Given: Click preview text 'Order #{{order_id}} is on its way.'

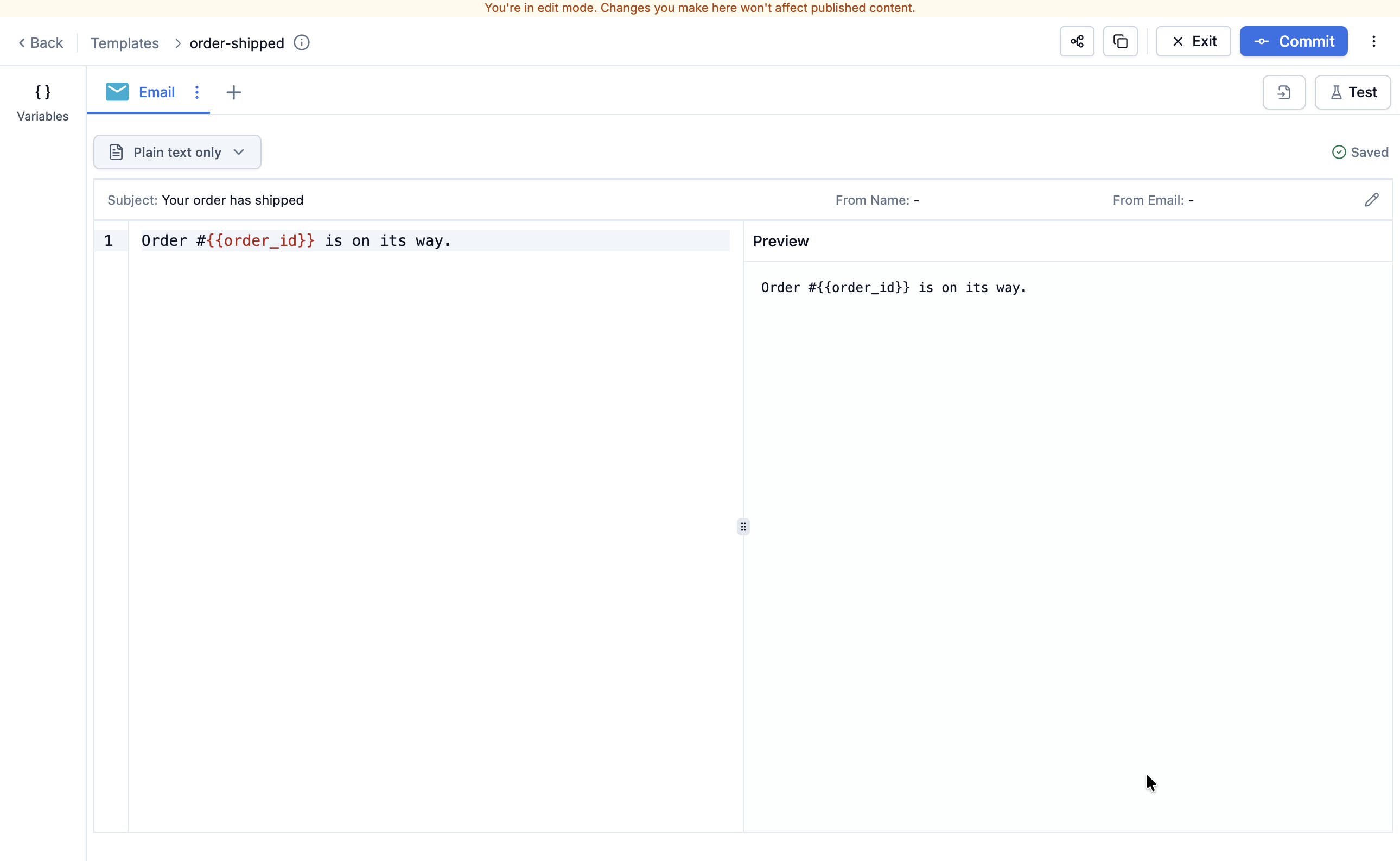Looking at the screenshot, I should pyautogui.click(x=894, y=288).
